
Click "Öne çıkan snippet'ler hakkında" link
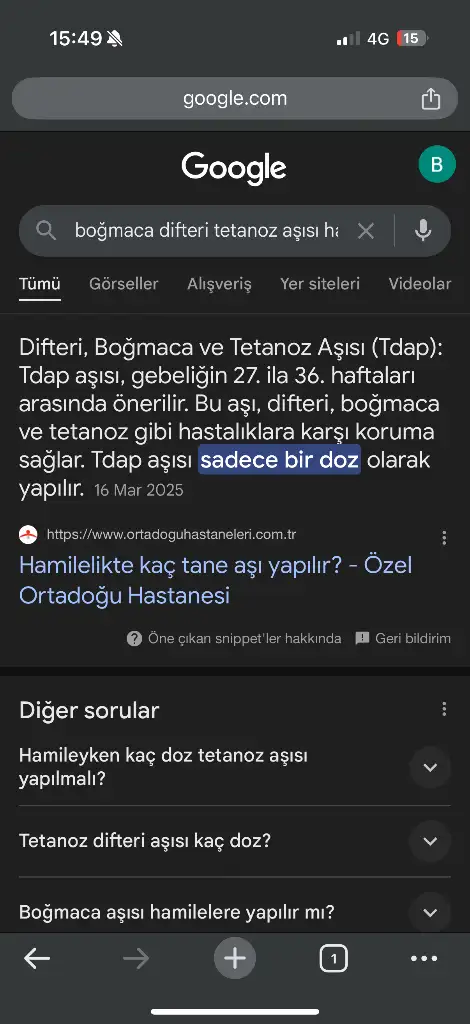[x=234, y=638]
